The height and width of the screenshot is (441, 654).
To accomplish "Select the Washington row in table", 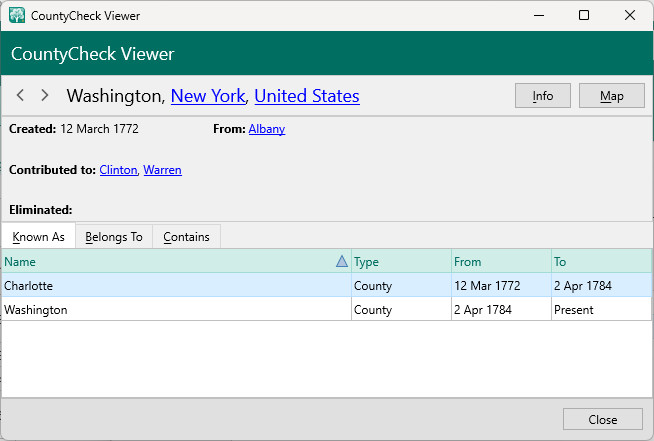I will click(175, 310).
